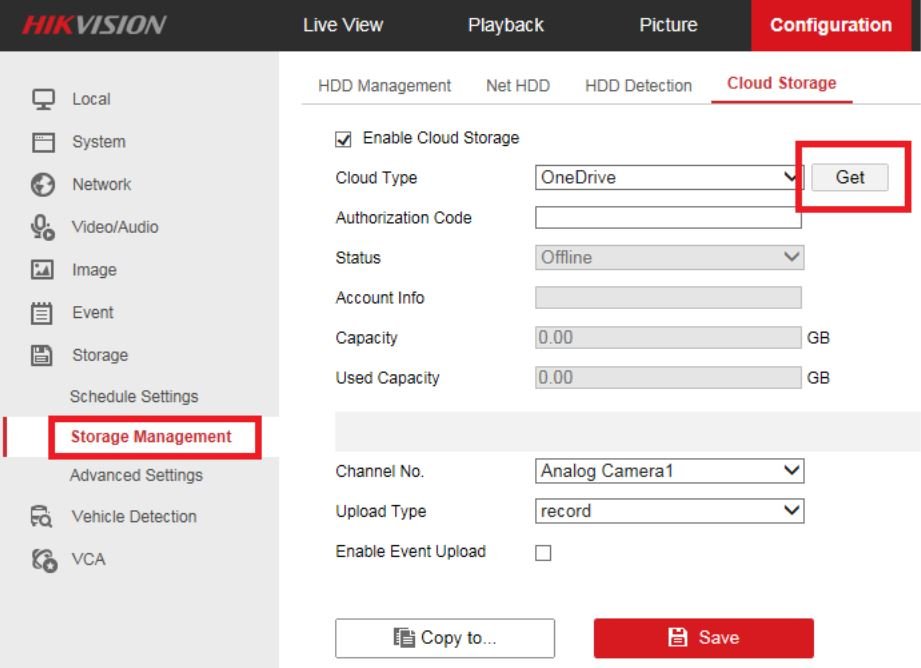Image resolution: width=921 pixels, height=668 pixels.
Task: Expand the Channel No. dropdown
Action: tap(669, 471)
